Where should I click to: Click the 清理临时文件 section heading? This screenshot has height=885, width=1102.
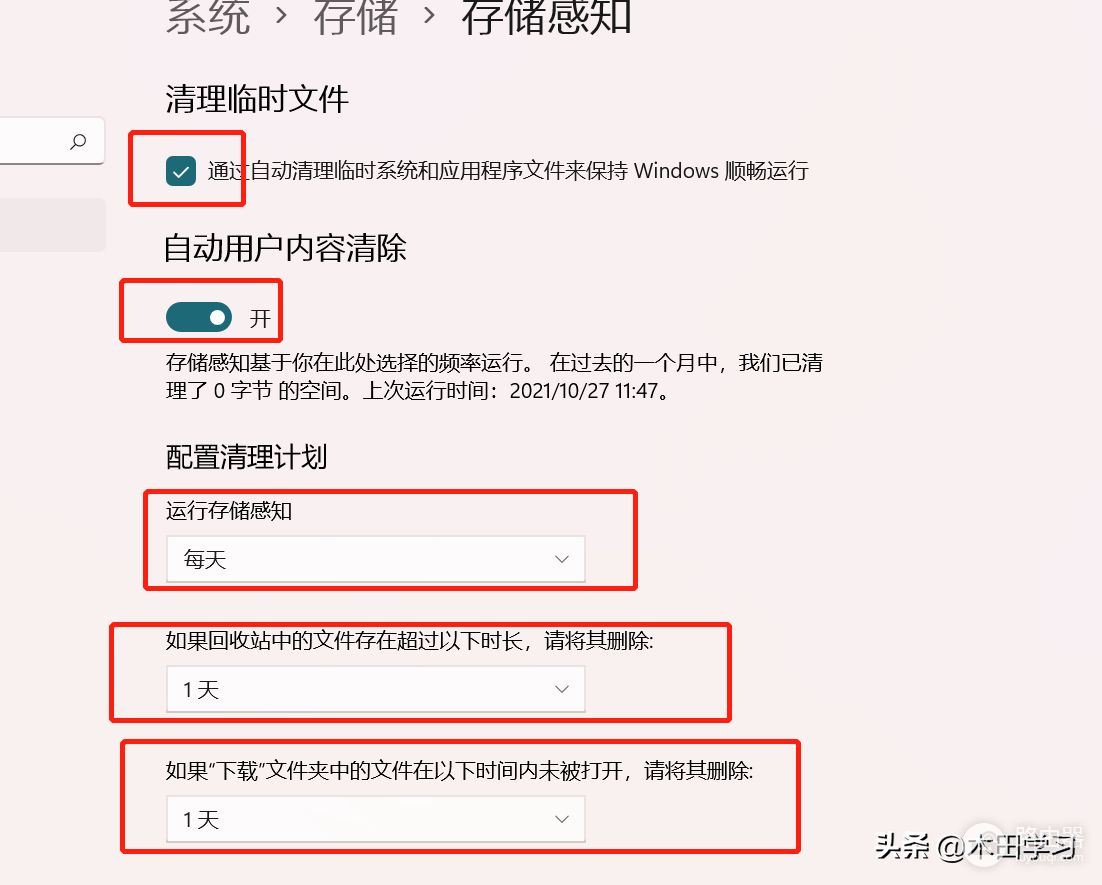click(x=257, y=98)
